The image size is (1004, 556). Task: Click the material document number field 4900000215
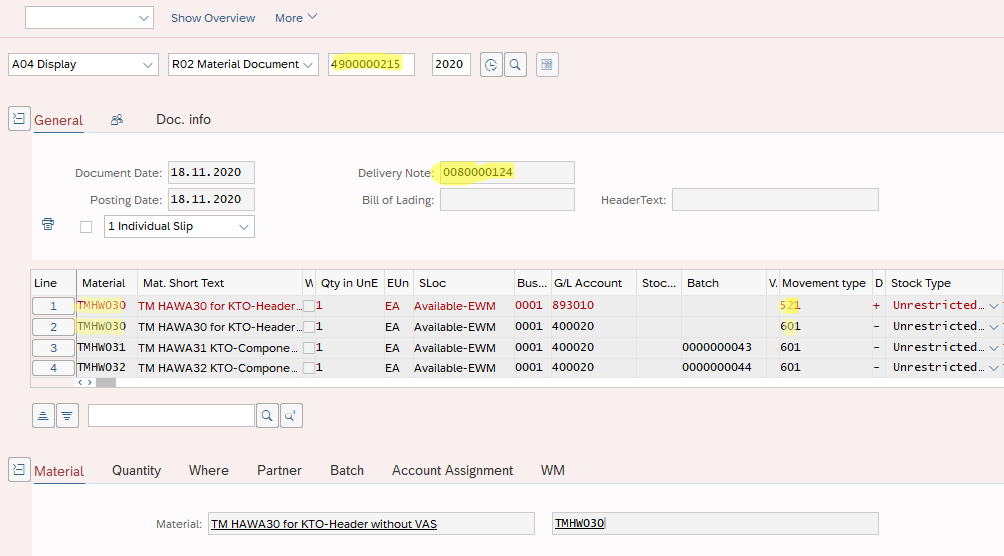371,65
